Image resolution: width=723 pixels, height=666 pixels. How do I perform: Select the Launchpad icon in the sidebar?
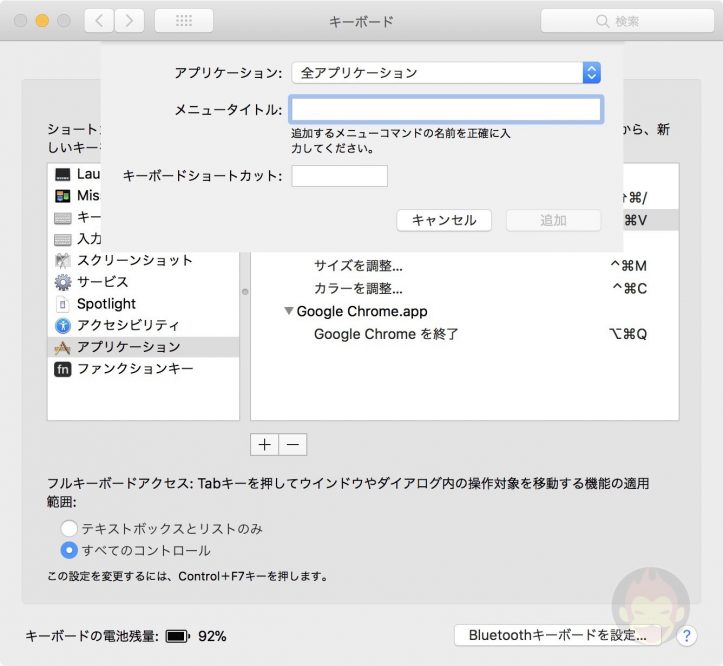(63, 174)
